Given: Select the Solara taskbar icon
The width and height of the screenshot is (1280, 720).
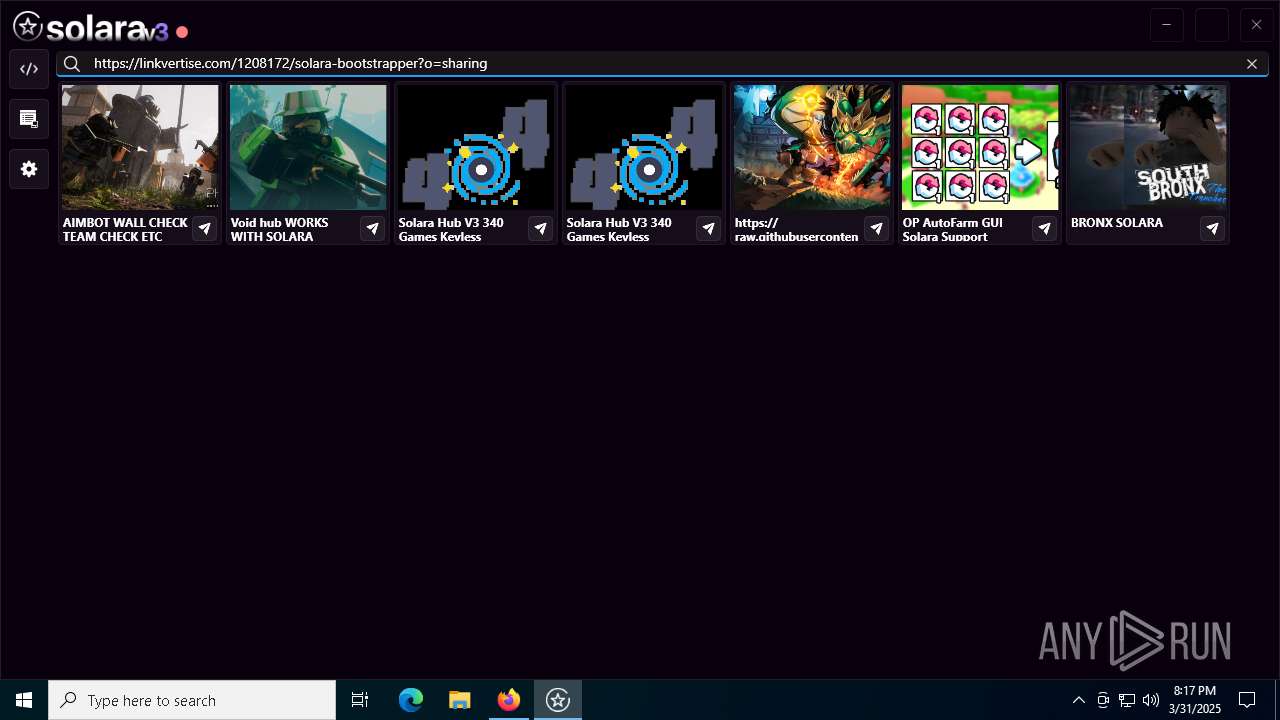Looking at the screenshot, I should coord(558,700).
